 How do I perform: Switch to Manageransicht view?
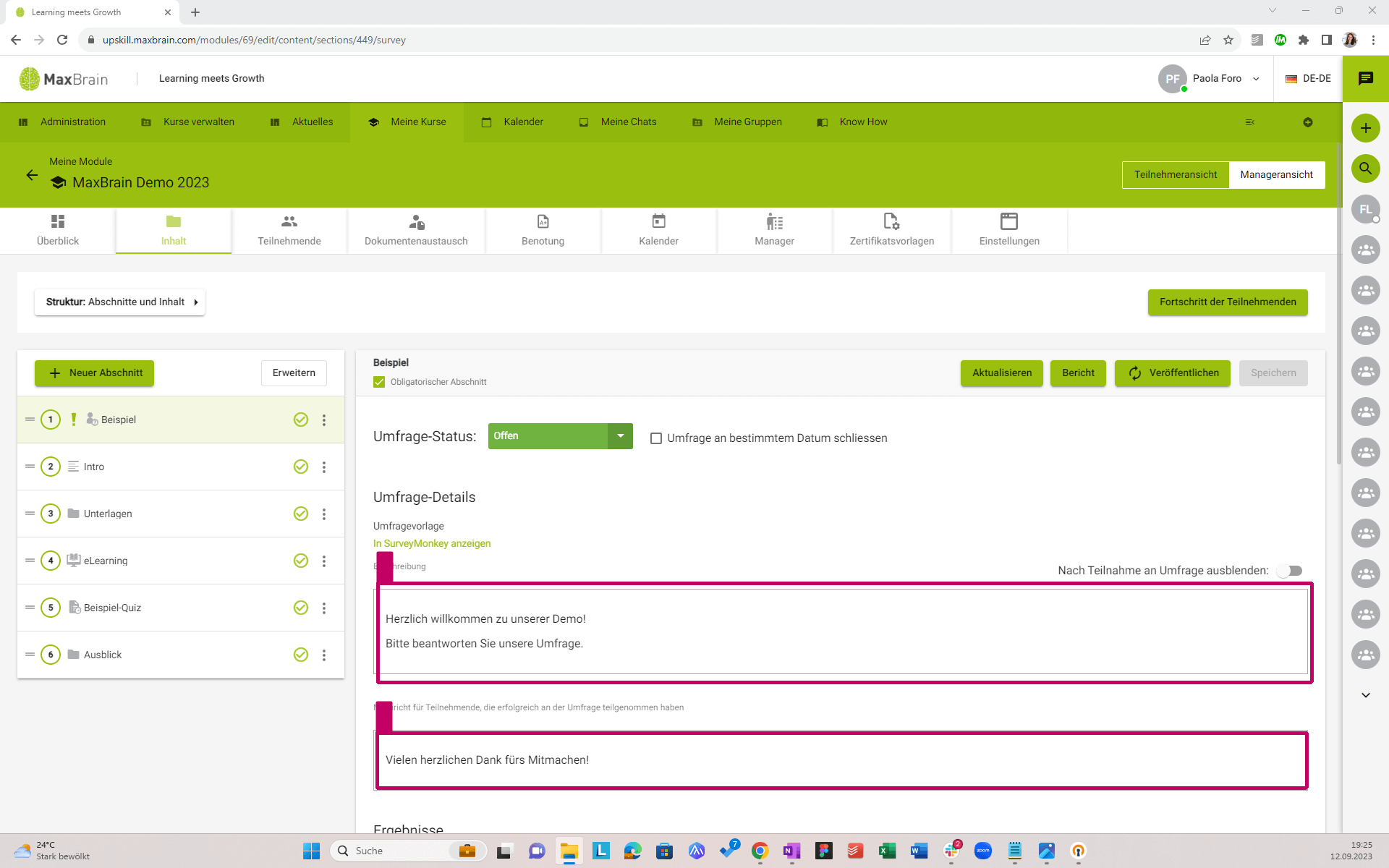point(1276,174)
